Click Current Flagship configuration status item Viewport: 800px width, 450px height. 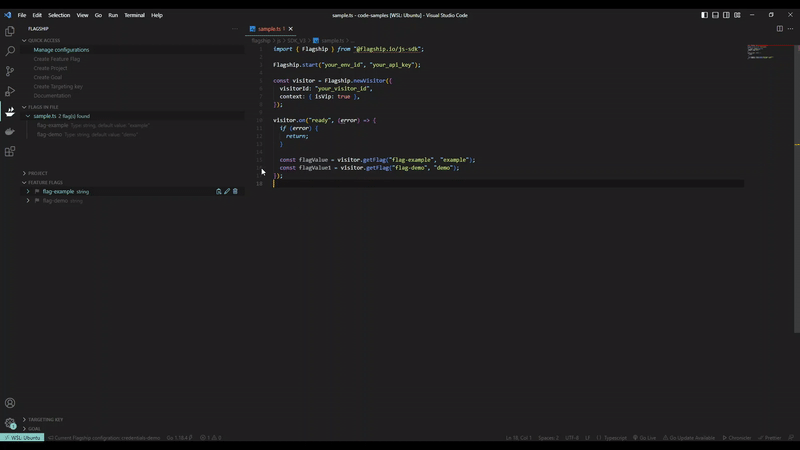pos(104,438)
